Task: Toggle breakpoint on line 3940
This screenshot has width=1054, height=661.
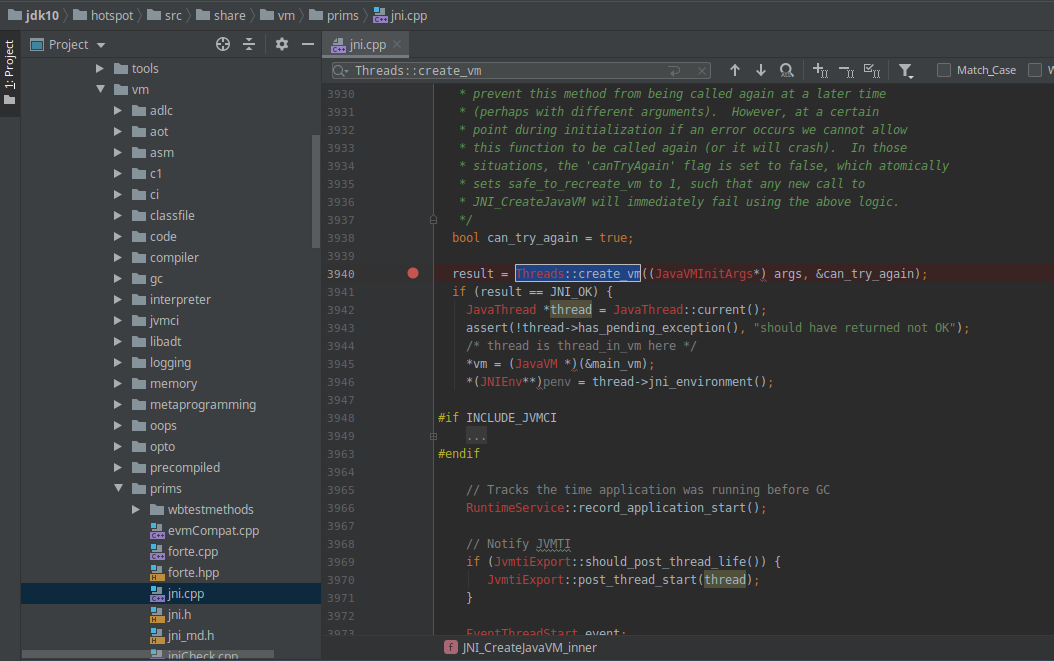Action: click(x=413, y=273)
